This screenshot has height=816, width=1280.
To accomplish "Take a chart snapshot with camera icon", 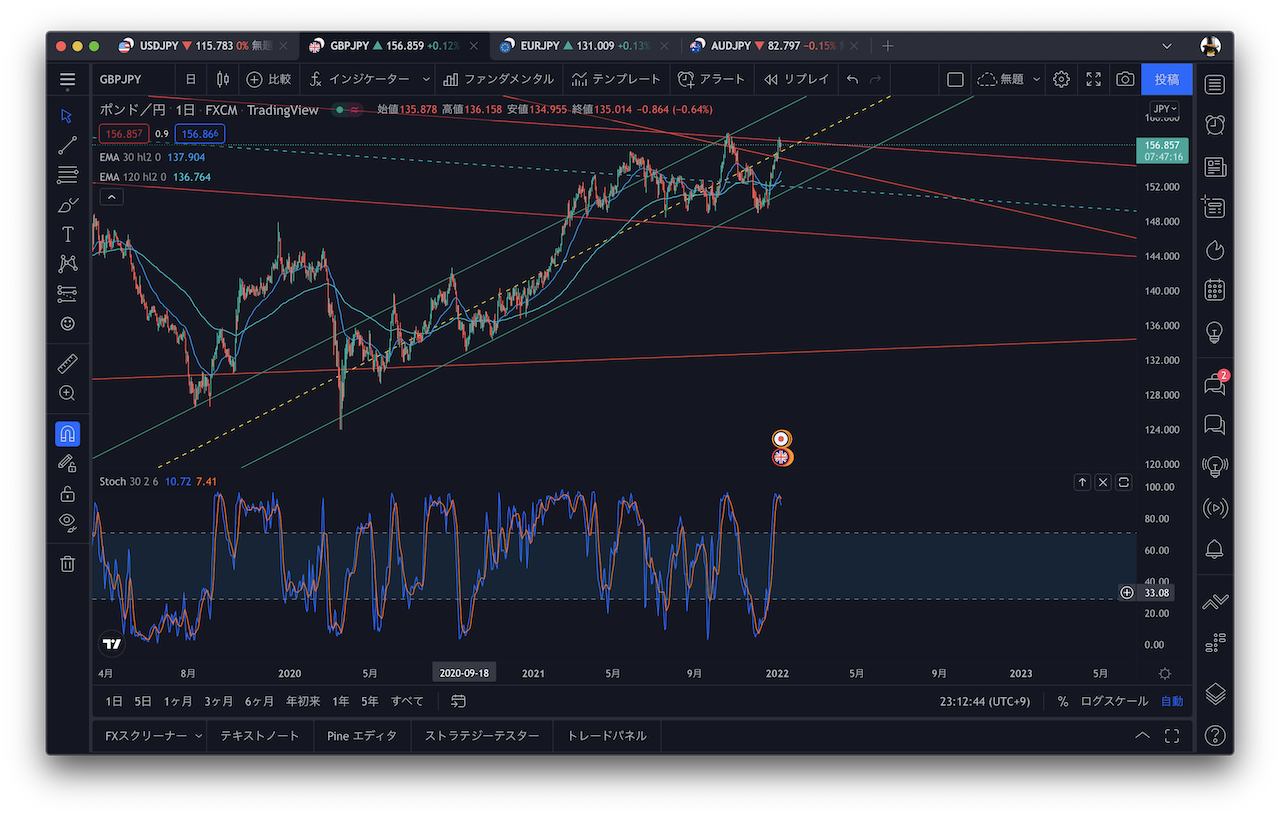I will click(1125, 79).
